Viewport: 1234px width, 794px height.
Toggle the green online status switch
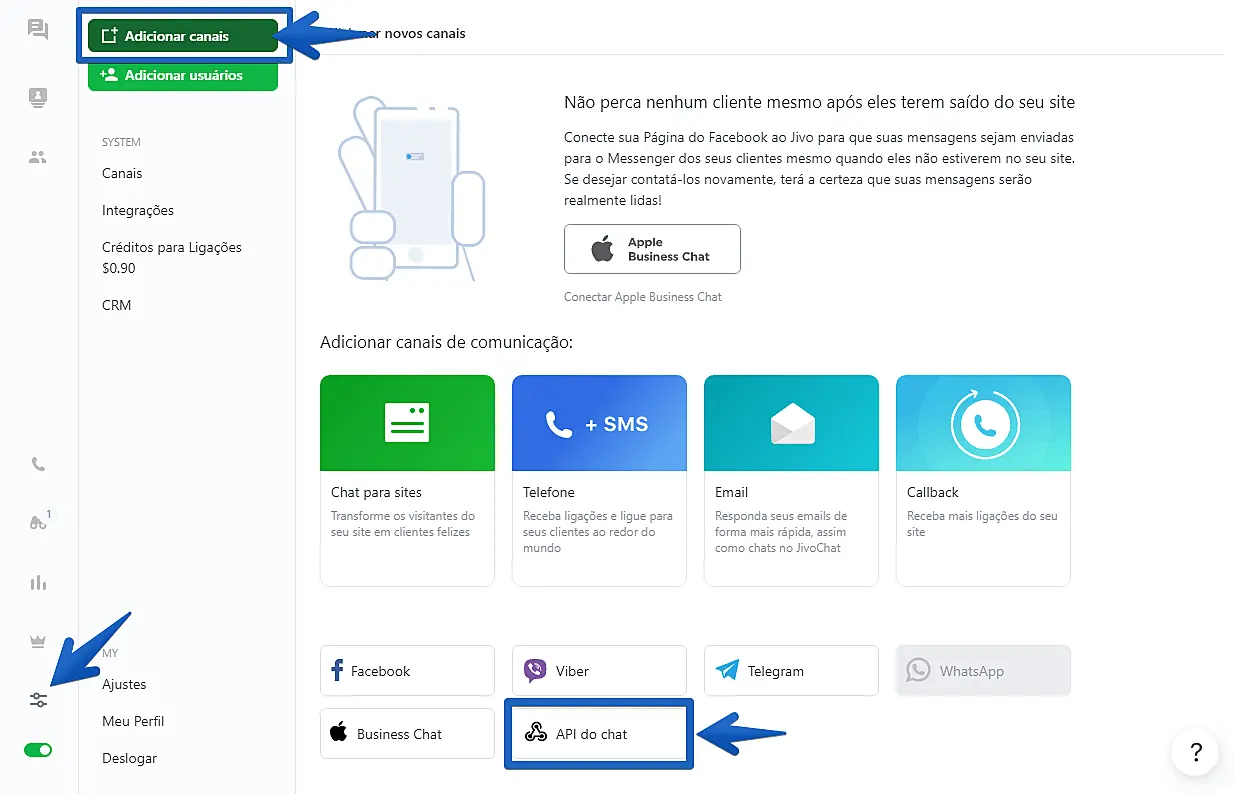pyautogui.click(x=38, y=750)
